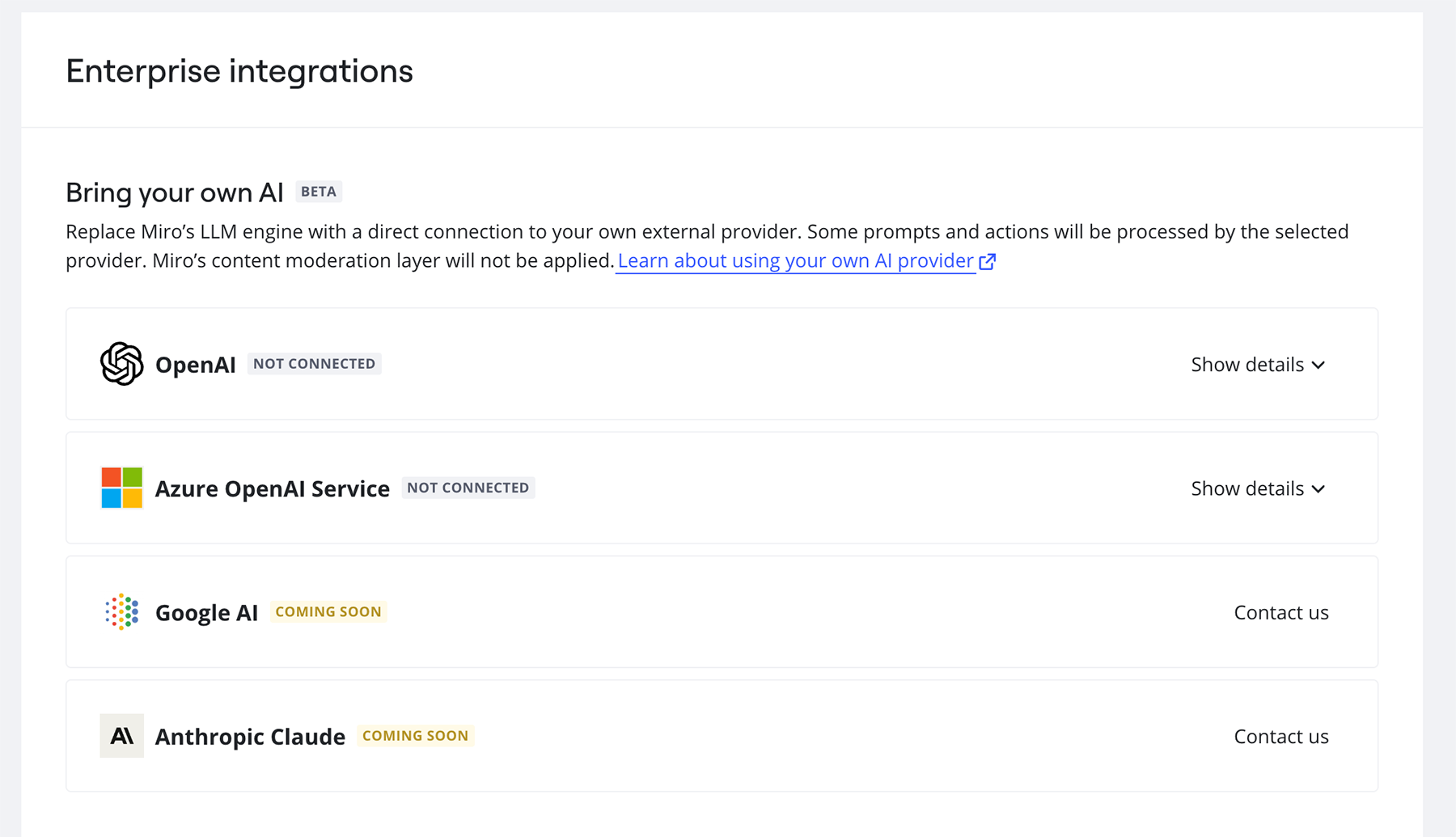Open Contact us for Google AI
This screenshot has height=837, width=1456.
[1280, 612]
